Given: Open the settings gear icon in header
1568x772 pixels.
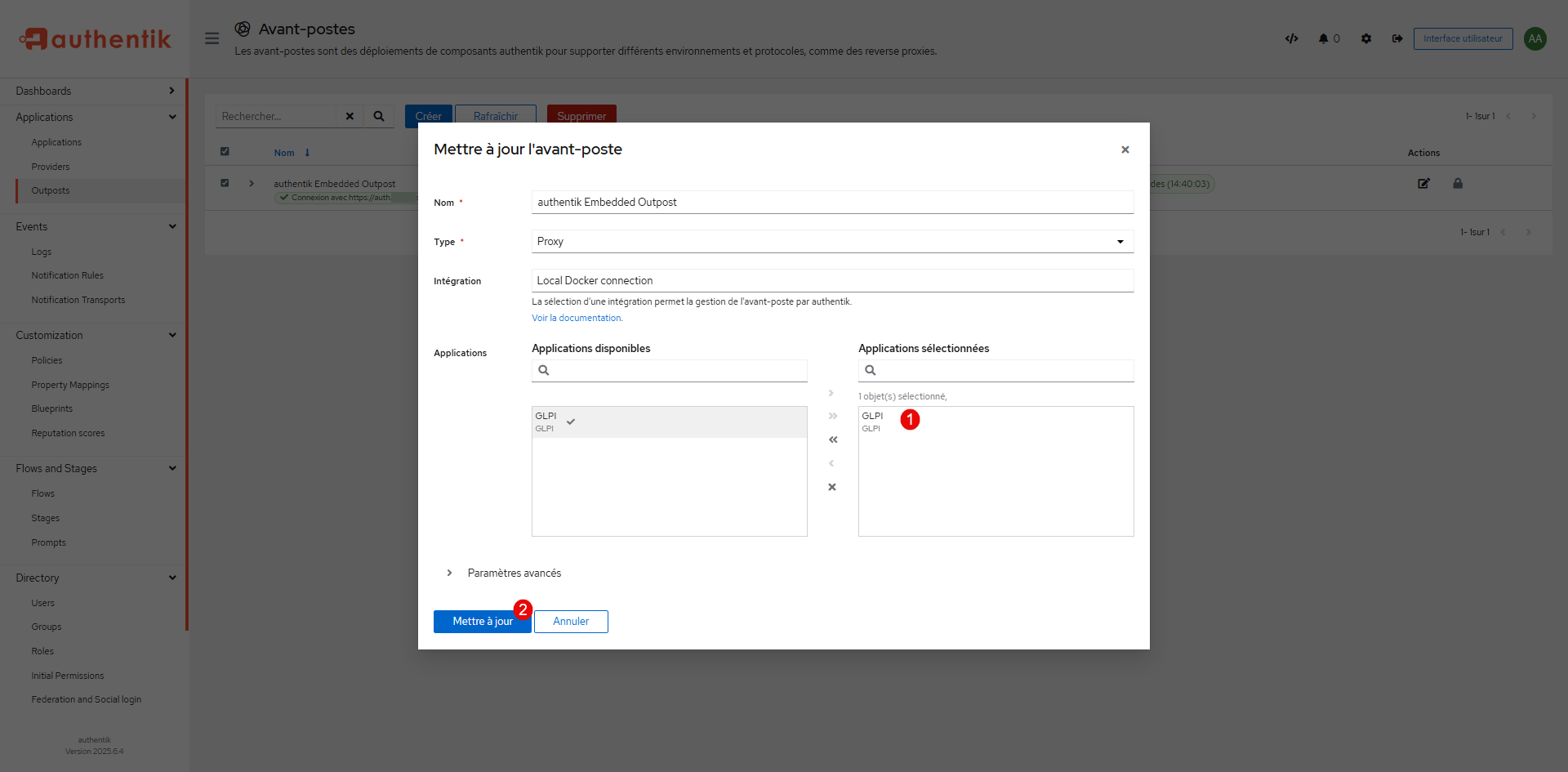Looking at the screenshot, I should 1366,38.
